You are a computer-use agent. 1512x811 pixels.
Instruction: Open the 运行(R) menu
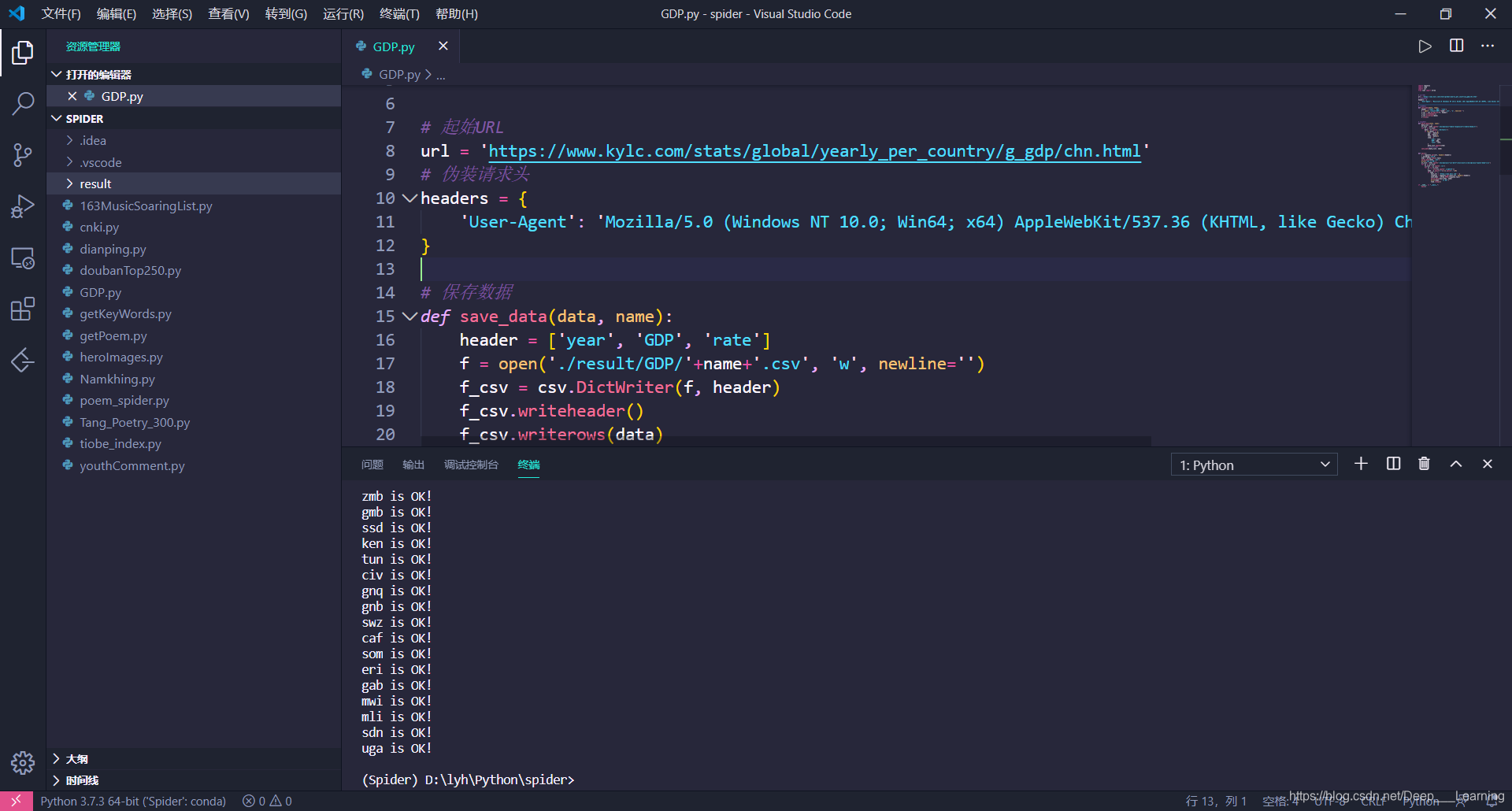(x=343, y=13)
